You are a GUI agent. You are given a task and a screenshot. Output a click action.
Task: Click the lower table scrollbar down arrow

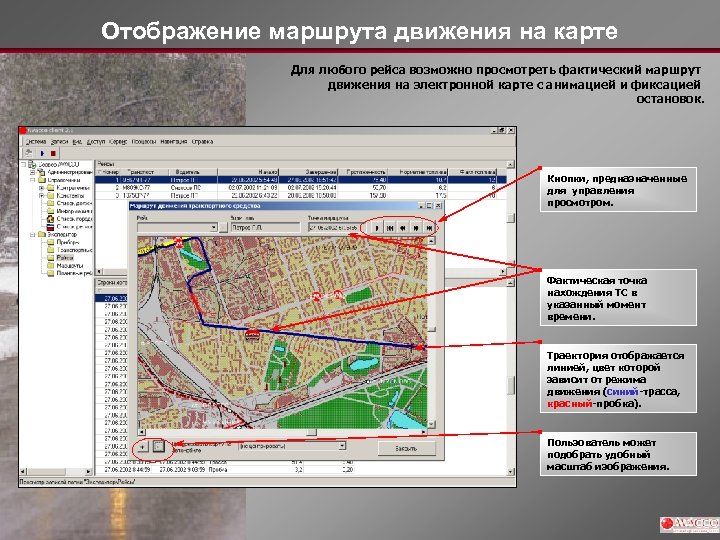pos(511,472)
